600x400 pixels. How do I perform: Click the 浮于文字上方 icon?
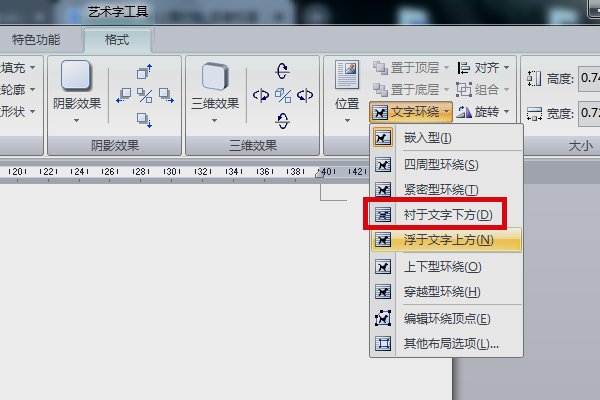(x=383, y=240)
